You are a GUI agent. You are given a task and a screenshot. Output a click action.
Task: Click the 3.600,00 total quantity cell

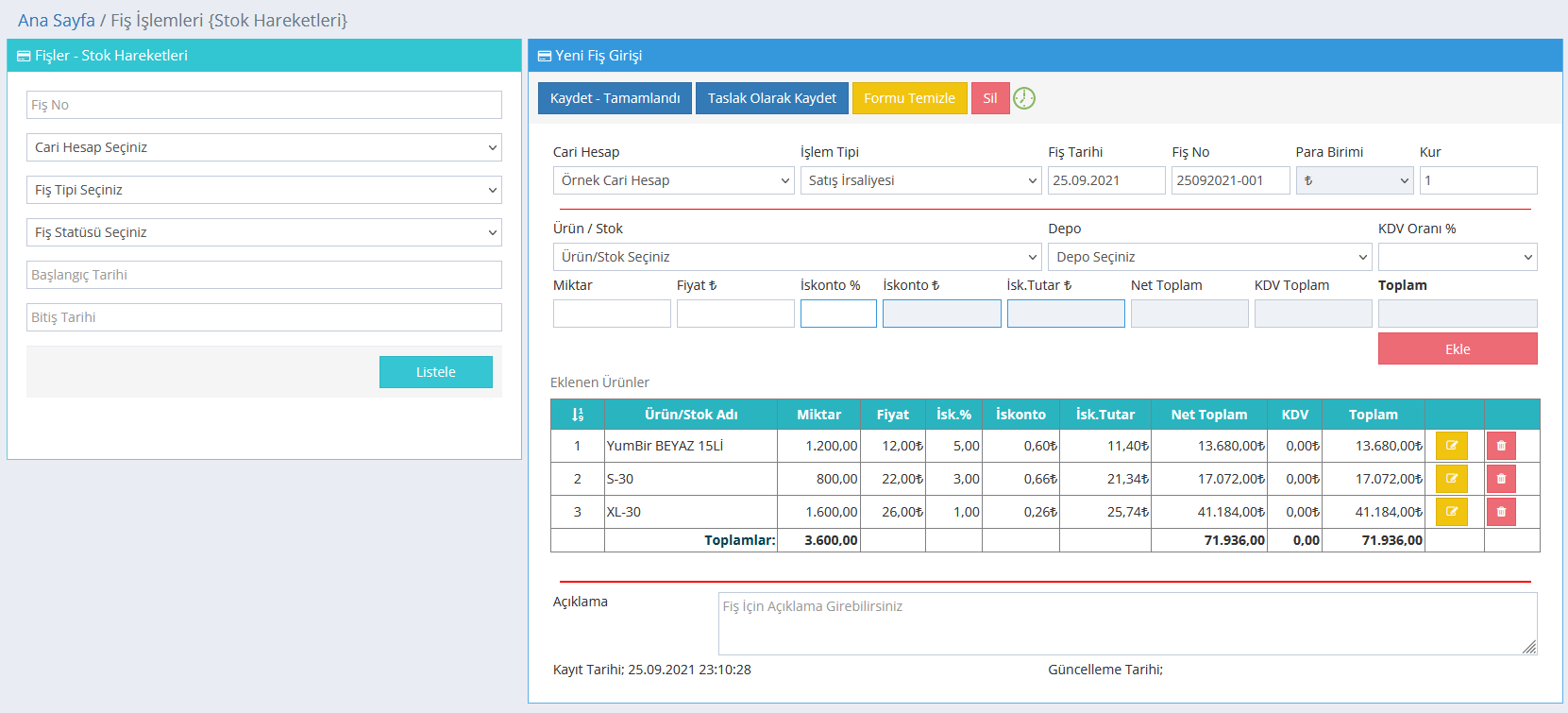[818, 540]
